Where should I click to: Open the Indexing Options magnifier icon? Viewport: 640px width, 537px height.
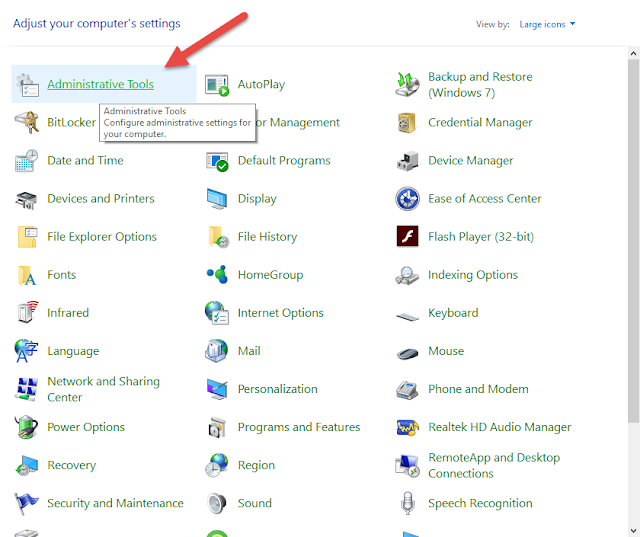407,275
